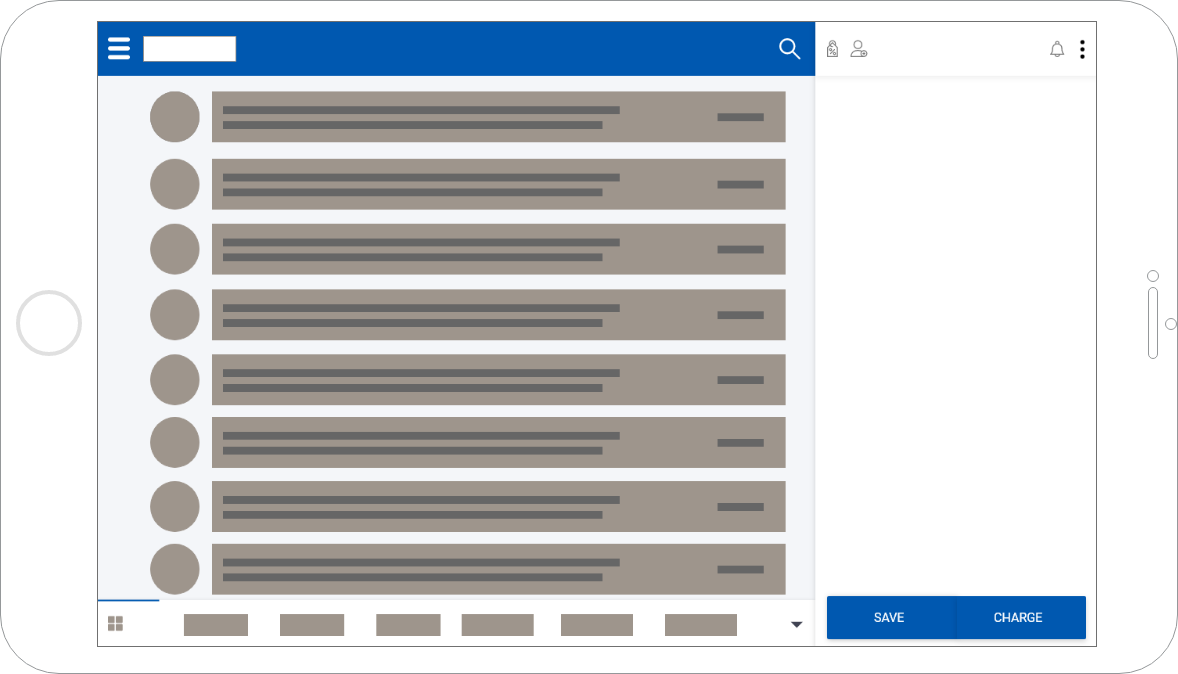The image size is (1178, 674).
Task: Switch to the last placeholder category tab
Action: (x=700, y=625)
